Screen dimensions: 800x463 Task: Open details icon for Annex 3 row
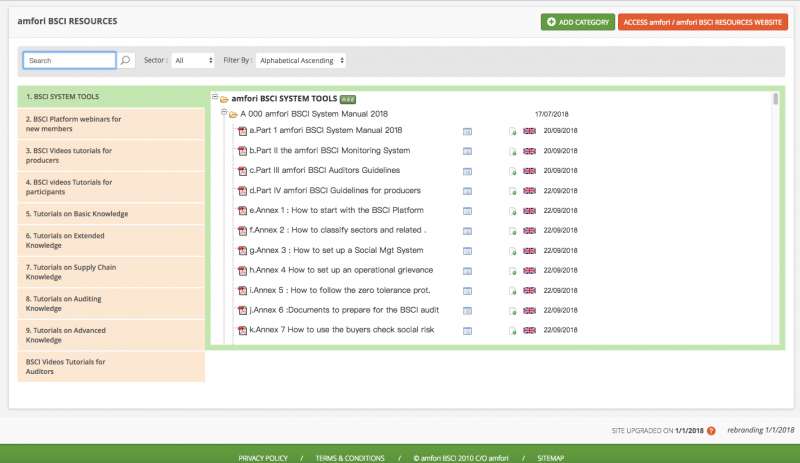click(467, 250)
